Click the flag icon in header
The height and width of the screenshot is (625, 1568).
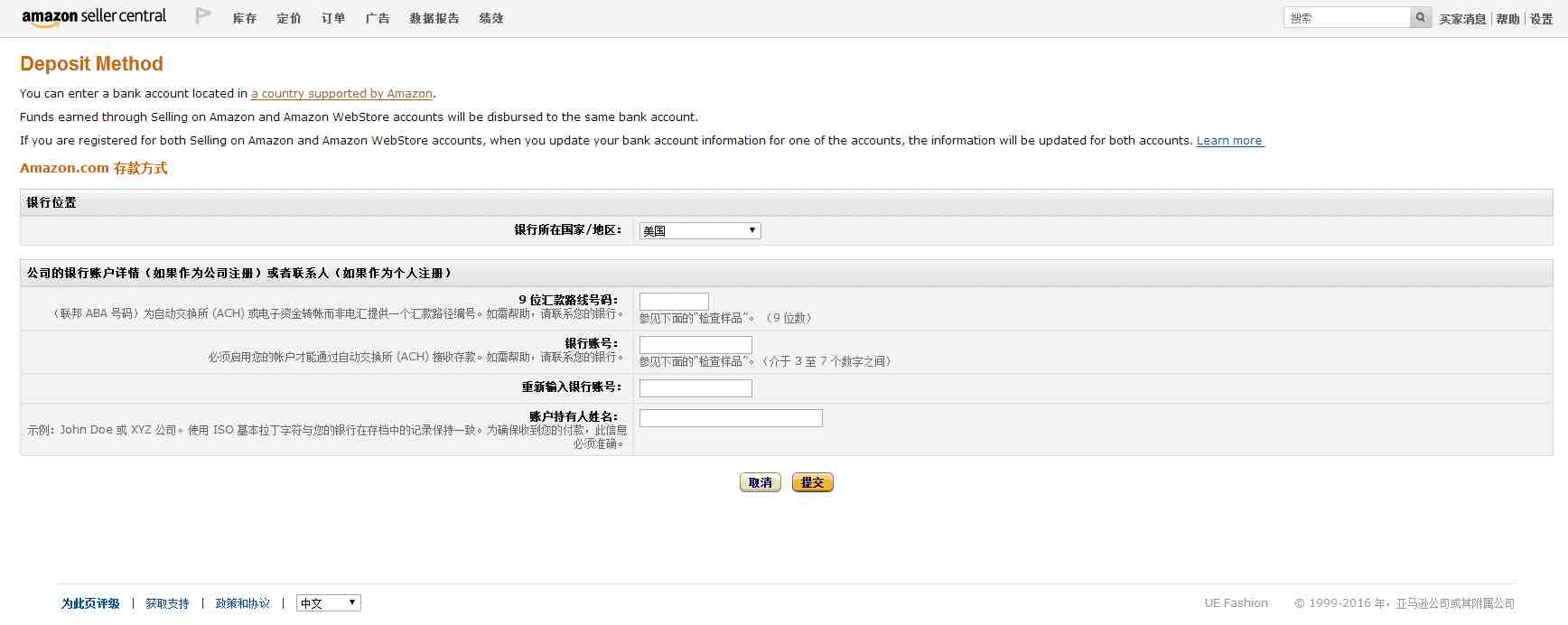(x=203, y=15)
